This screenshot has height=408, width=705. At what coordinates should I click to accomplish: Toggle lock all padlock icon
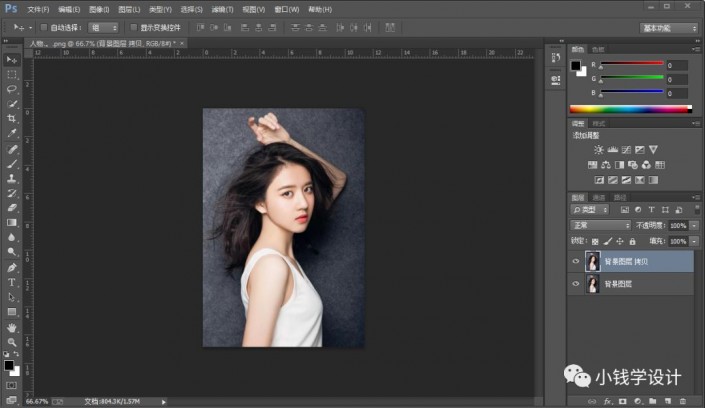(x=633, y=242)
